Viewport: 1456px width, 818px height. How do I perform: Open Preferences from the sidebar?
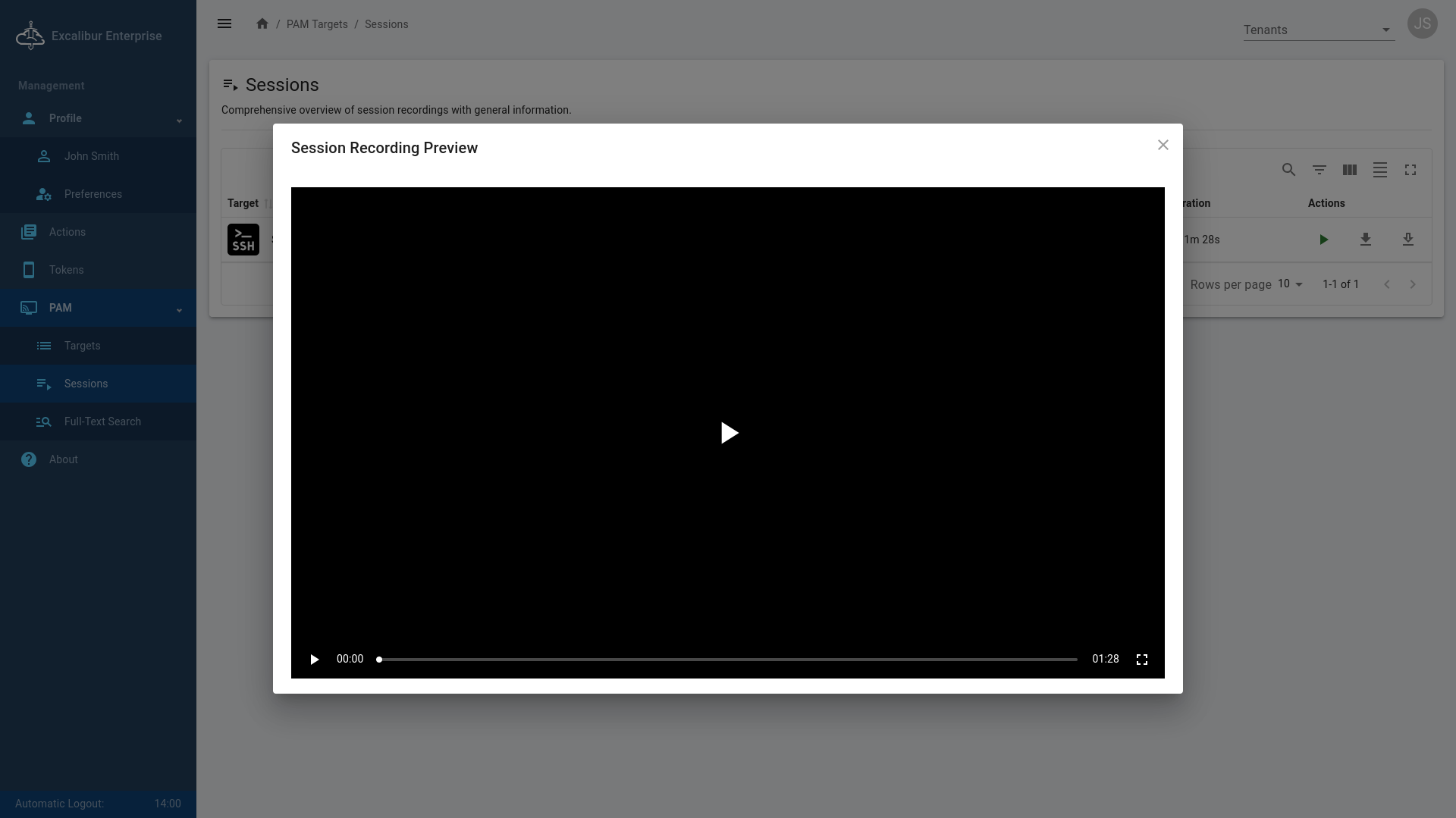93,194
